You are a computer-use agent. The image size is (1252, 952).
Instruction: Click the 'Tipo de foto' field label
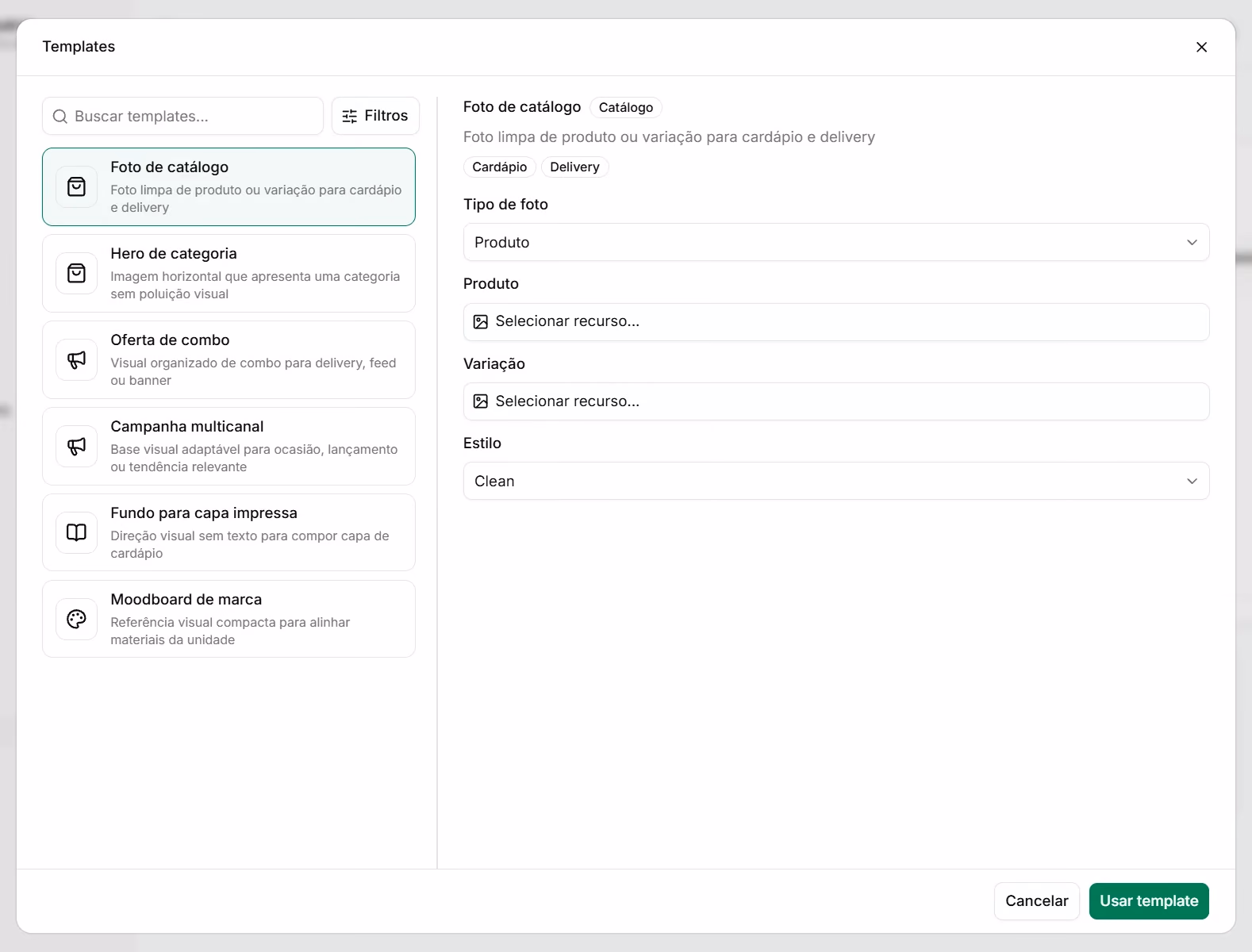pos(506,205)
